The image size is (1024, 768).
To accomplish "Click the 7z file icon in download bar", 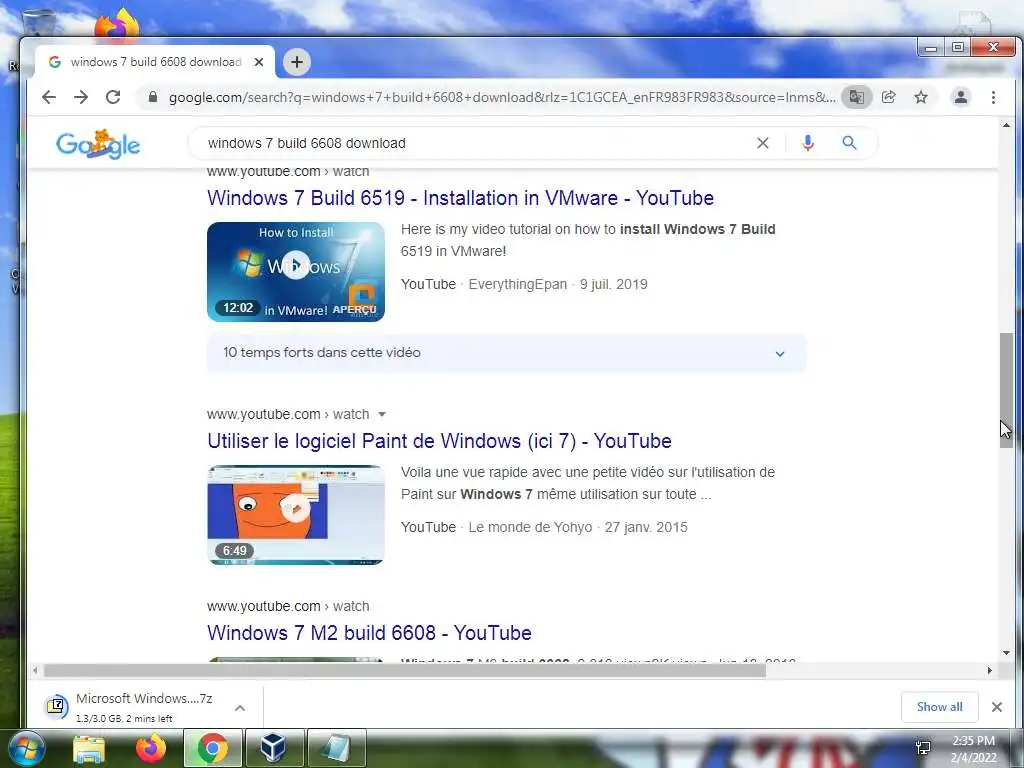I will 57,706.
